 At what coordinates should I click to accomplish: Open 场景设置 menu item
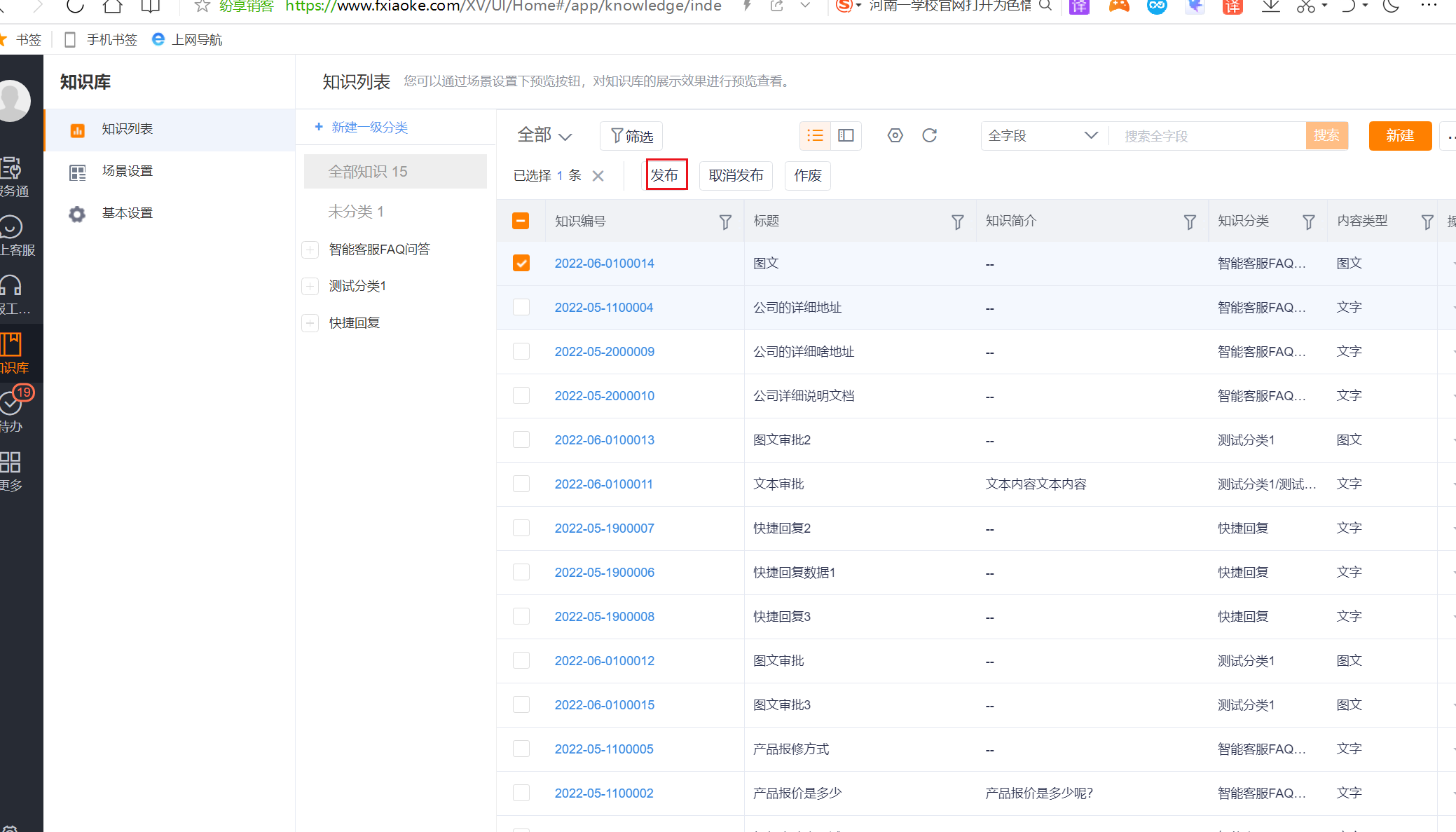(127, 171)
